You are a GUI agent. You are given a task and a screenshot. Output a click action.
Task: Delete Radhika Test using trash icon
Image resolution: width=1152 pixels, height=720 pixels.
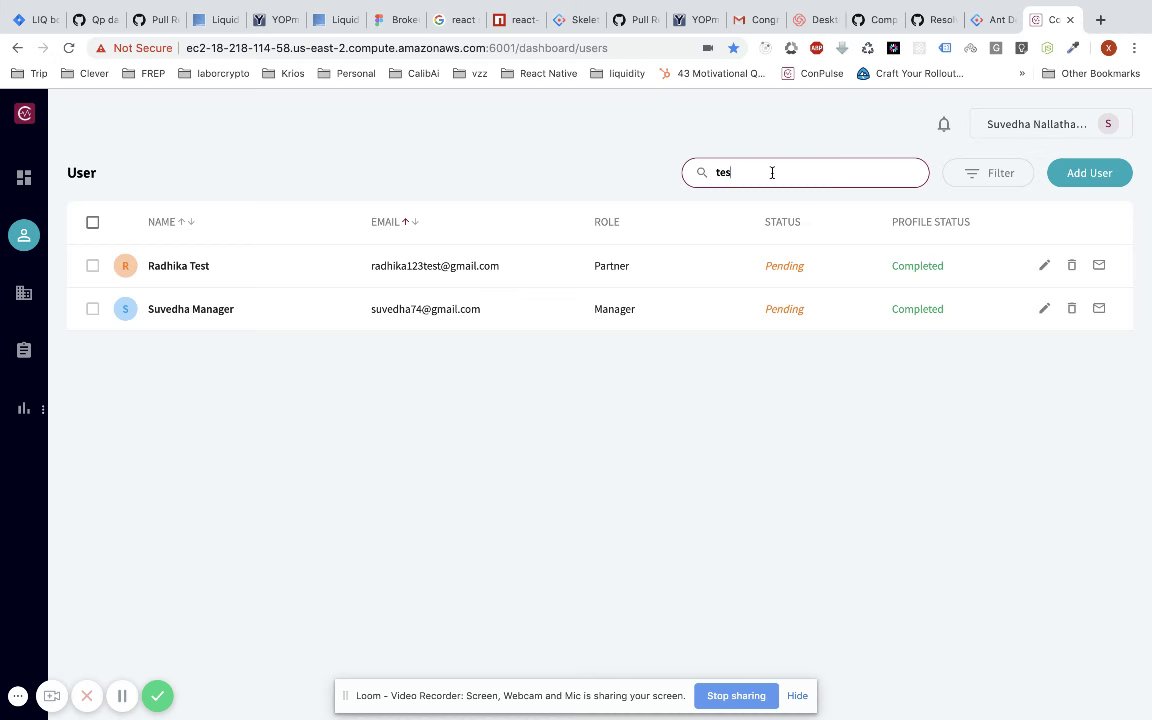1072,265
